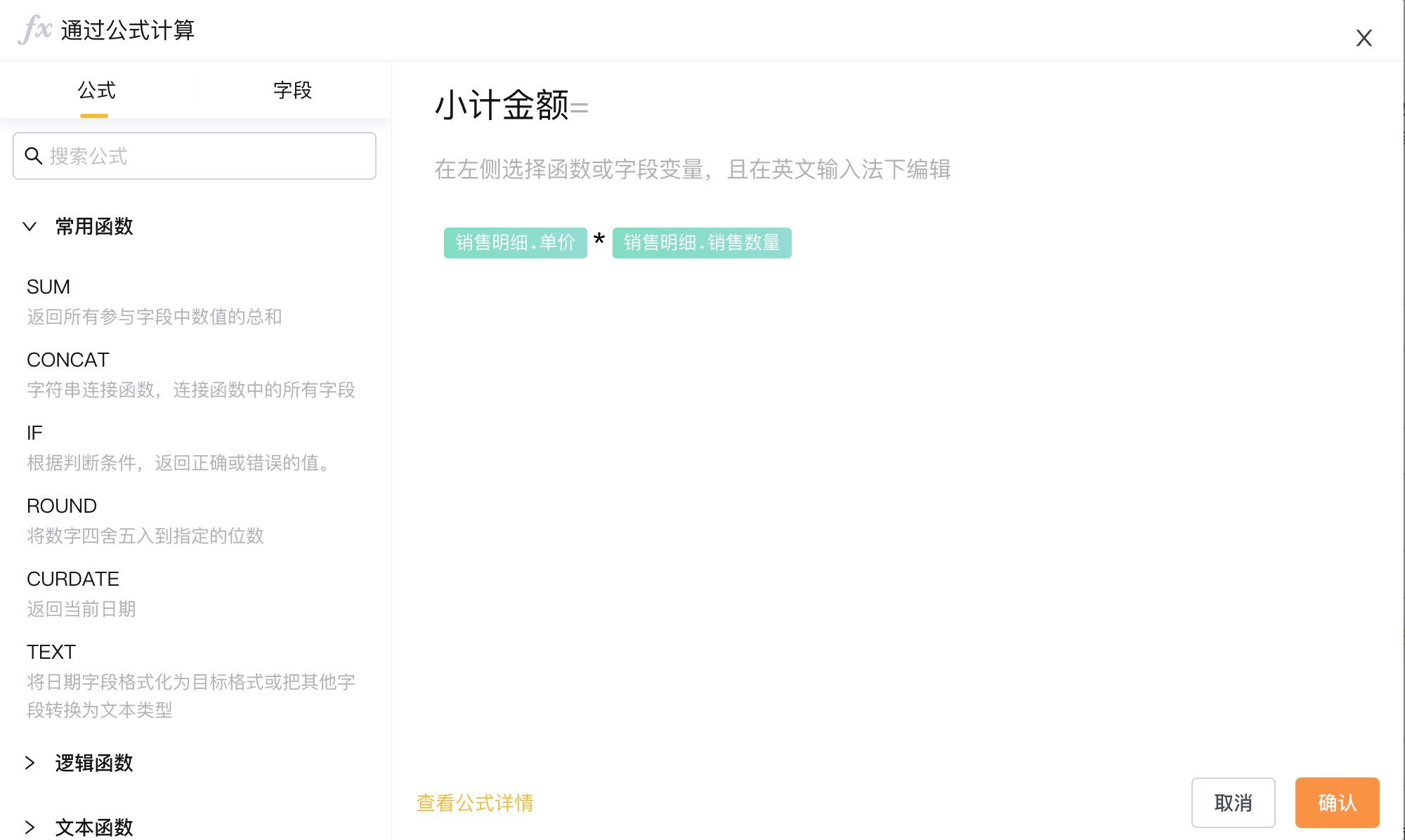Image resolution: width=1405 pixels, height=840 pixels.
Task: Open the 查看公式详情 link
Action: click(475, 803)
